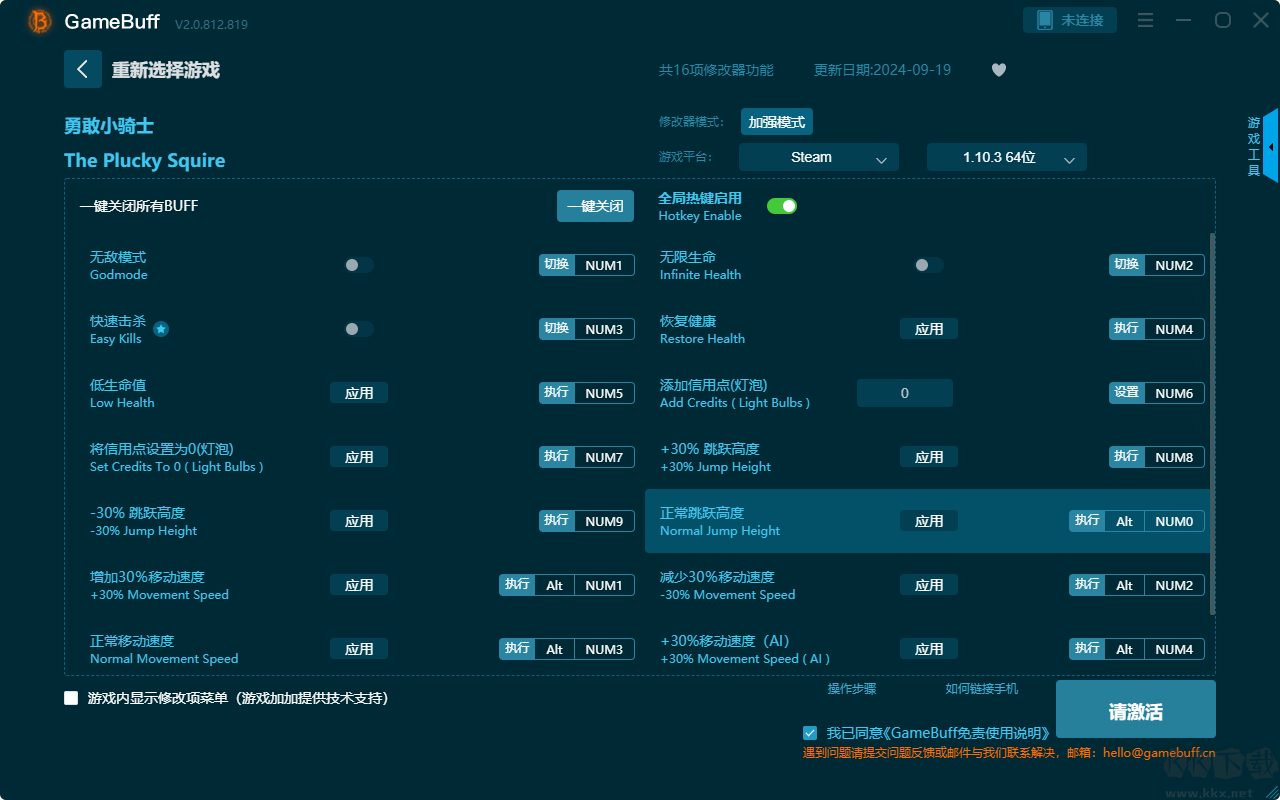Apply -30% Jump Height
This screenshot has width=1280, height=800.
(x=359, y=521)
